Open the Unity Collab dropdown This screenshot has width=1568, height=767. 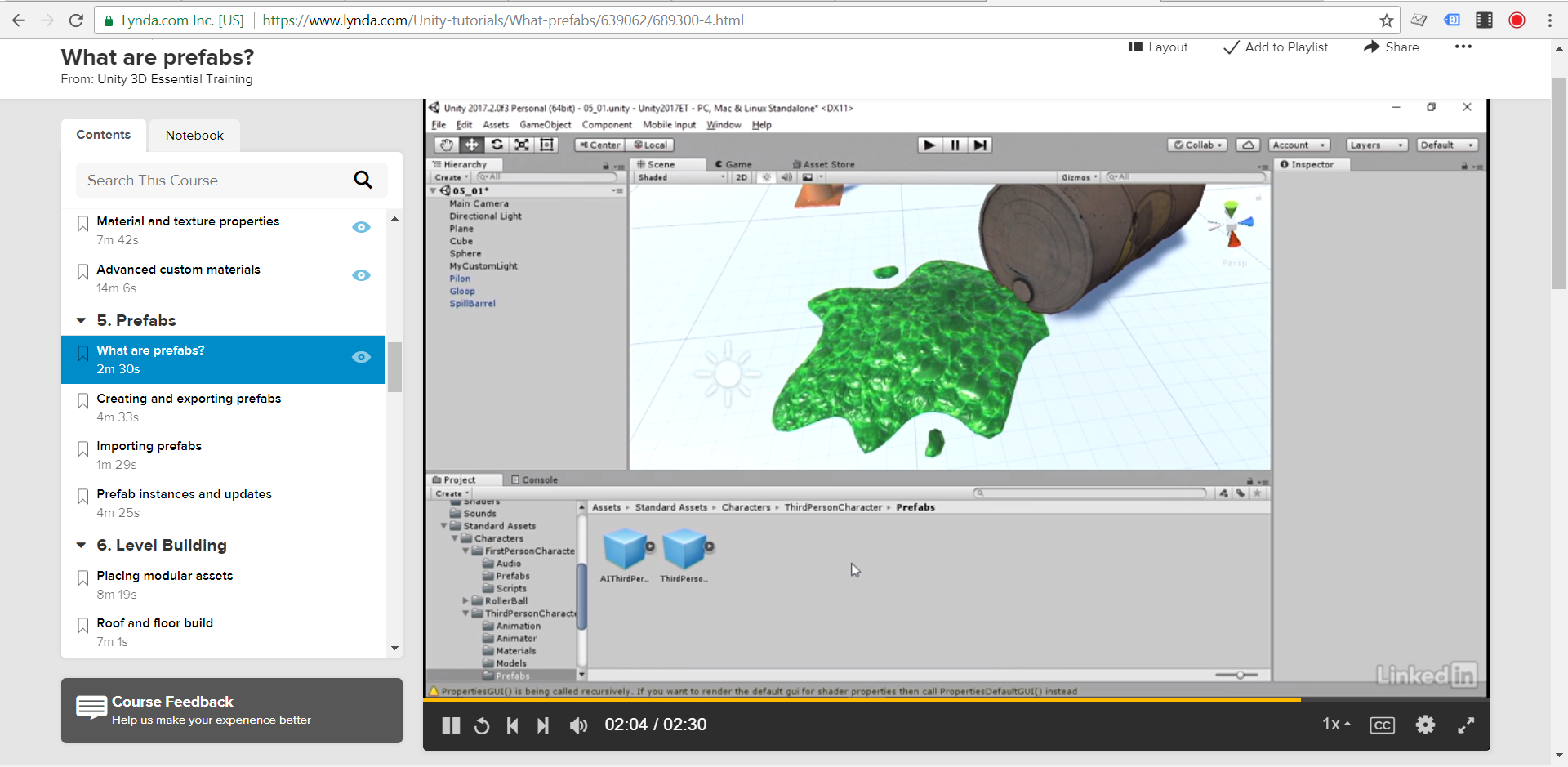click(x=1198, y=145)
